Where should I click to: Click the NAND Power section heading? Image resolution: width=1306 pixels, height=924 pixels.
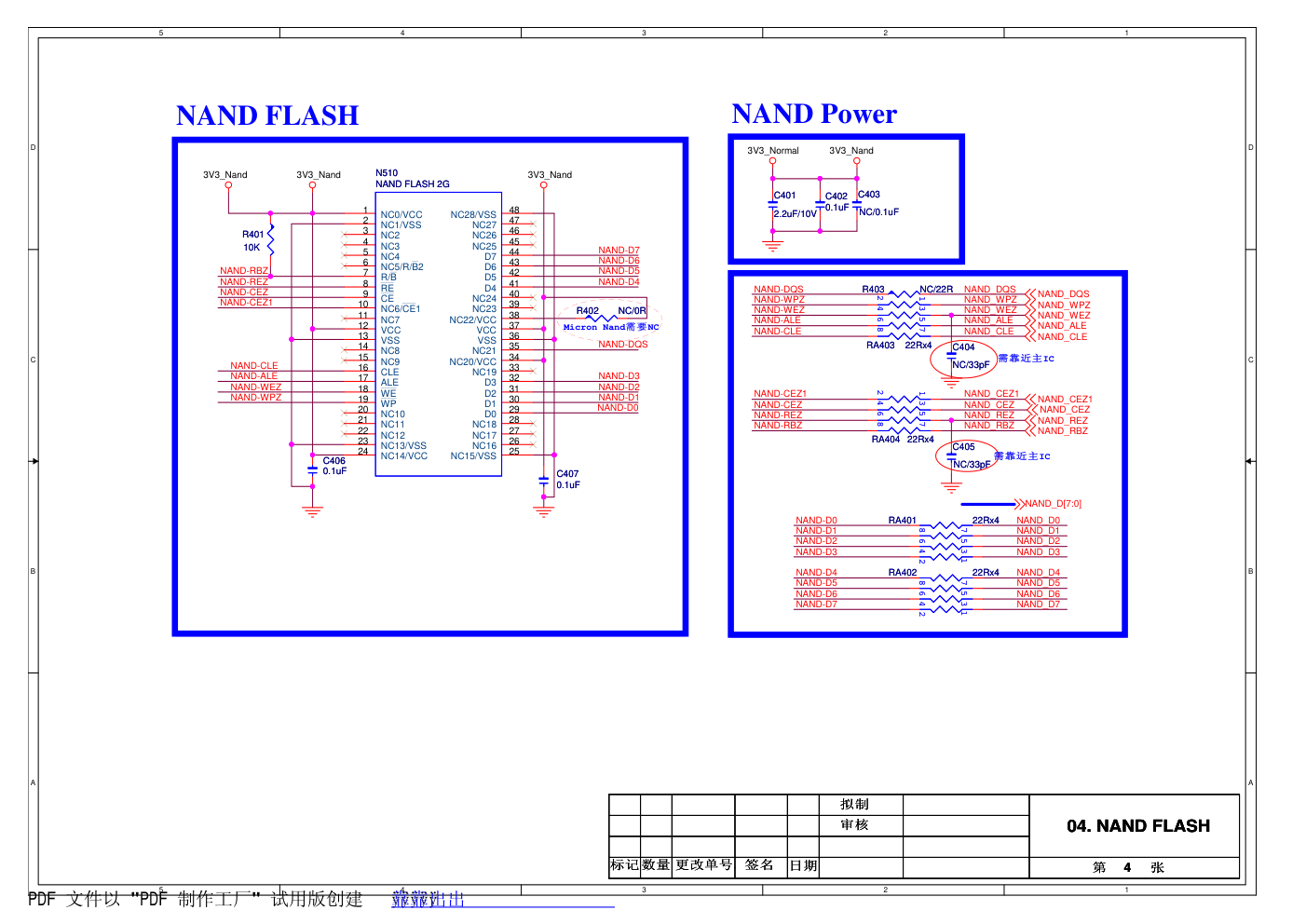[813, 114]
